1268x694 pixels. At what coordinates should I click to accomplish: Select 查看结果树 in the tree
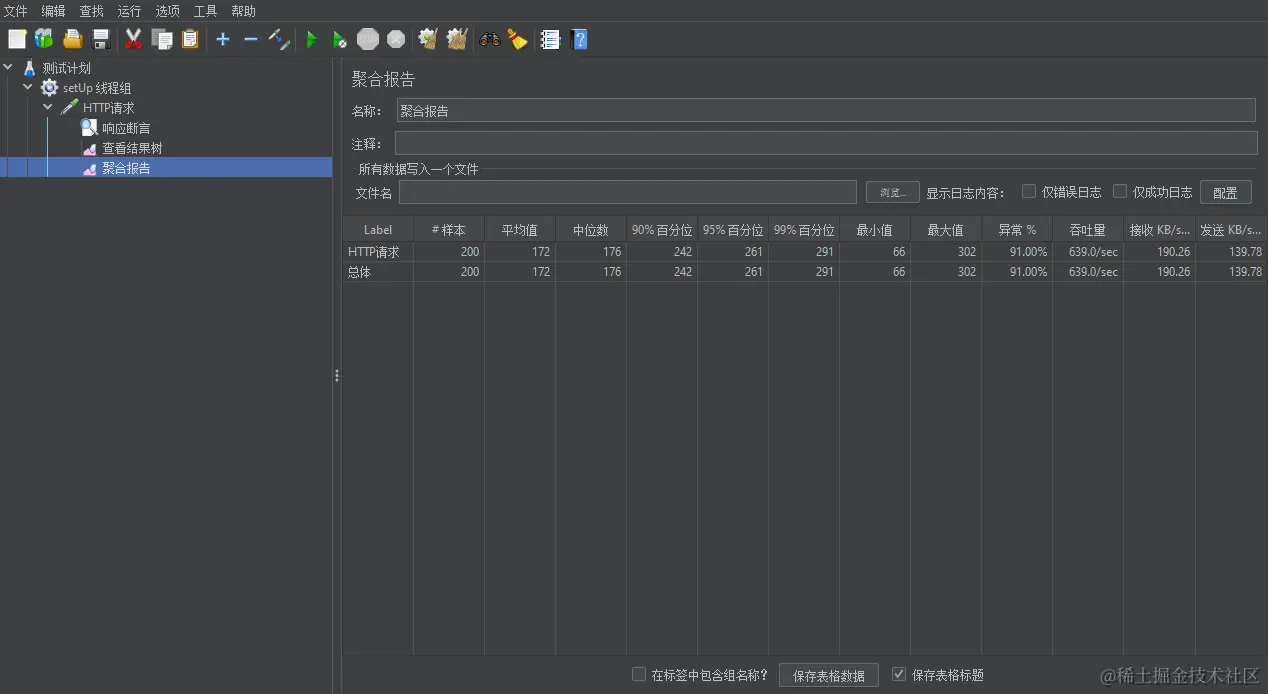[x=132, y=148]
